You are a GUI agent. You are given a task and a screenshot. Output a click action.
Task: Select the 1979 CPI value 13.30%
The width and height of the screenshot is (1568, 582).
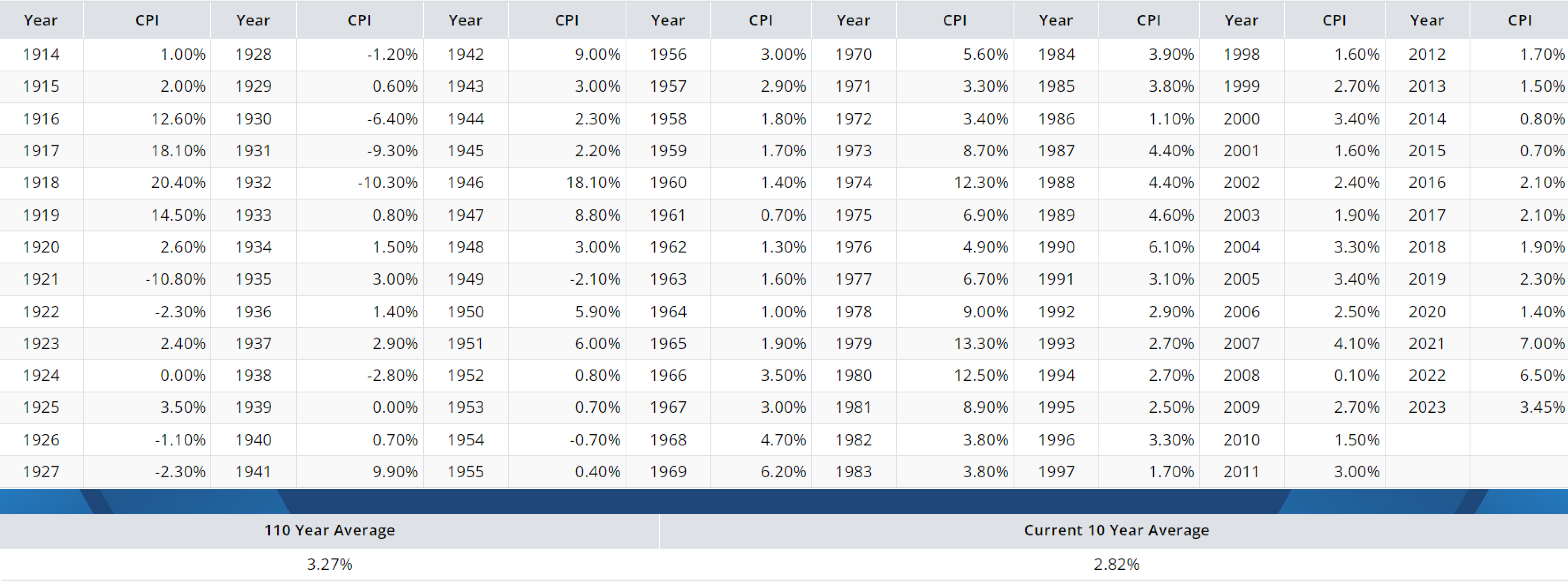[981, 343]
